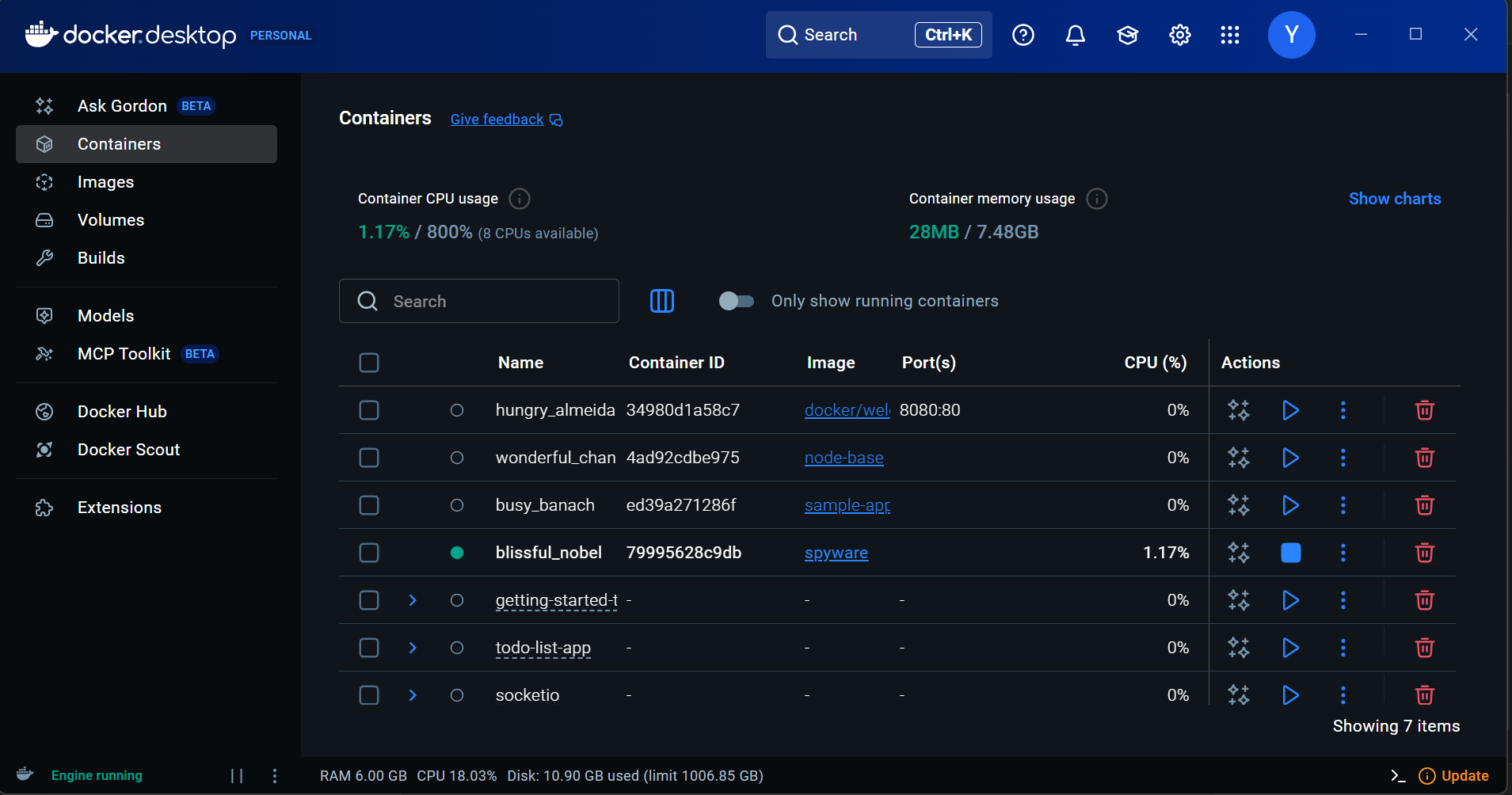Image resolution: width=1512 pixels, height=795 pixels.
Task: Check the hungry_almeida row checkbox
Action: click(369, 410)
